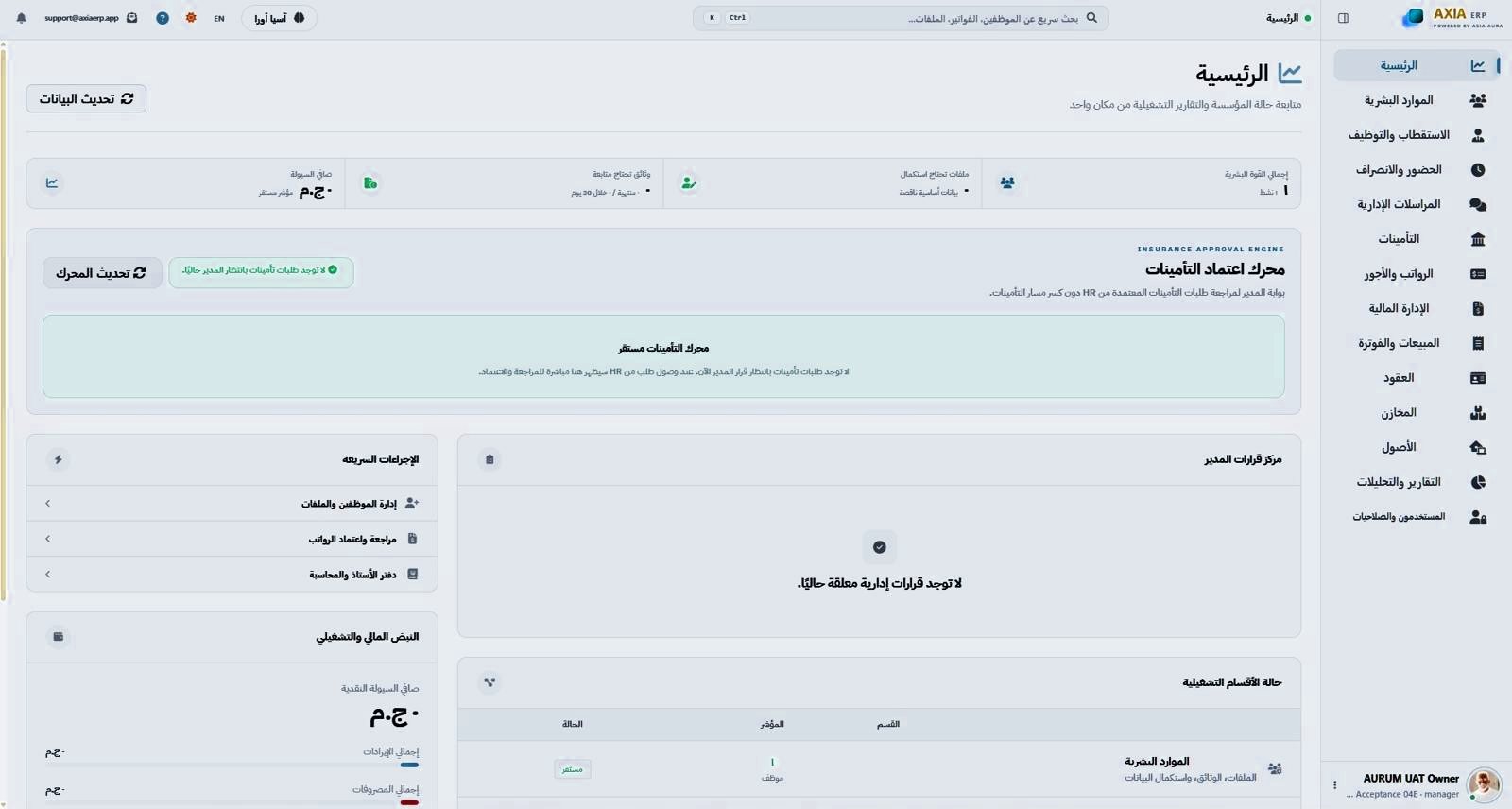Open التقارير والتحليلات reports menu item

1417,482
